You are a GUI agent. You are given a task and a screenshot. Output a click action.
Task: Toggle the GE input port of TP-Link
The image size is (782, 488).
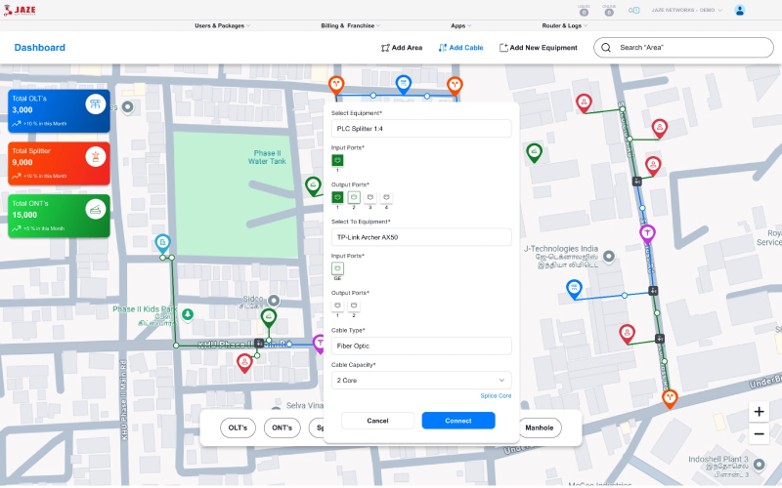pos(338,268)
